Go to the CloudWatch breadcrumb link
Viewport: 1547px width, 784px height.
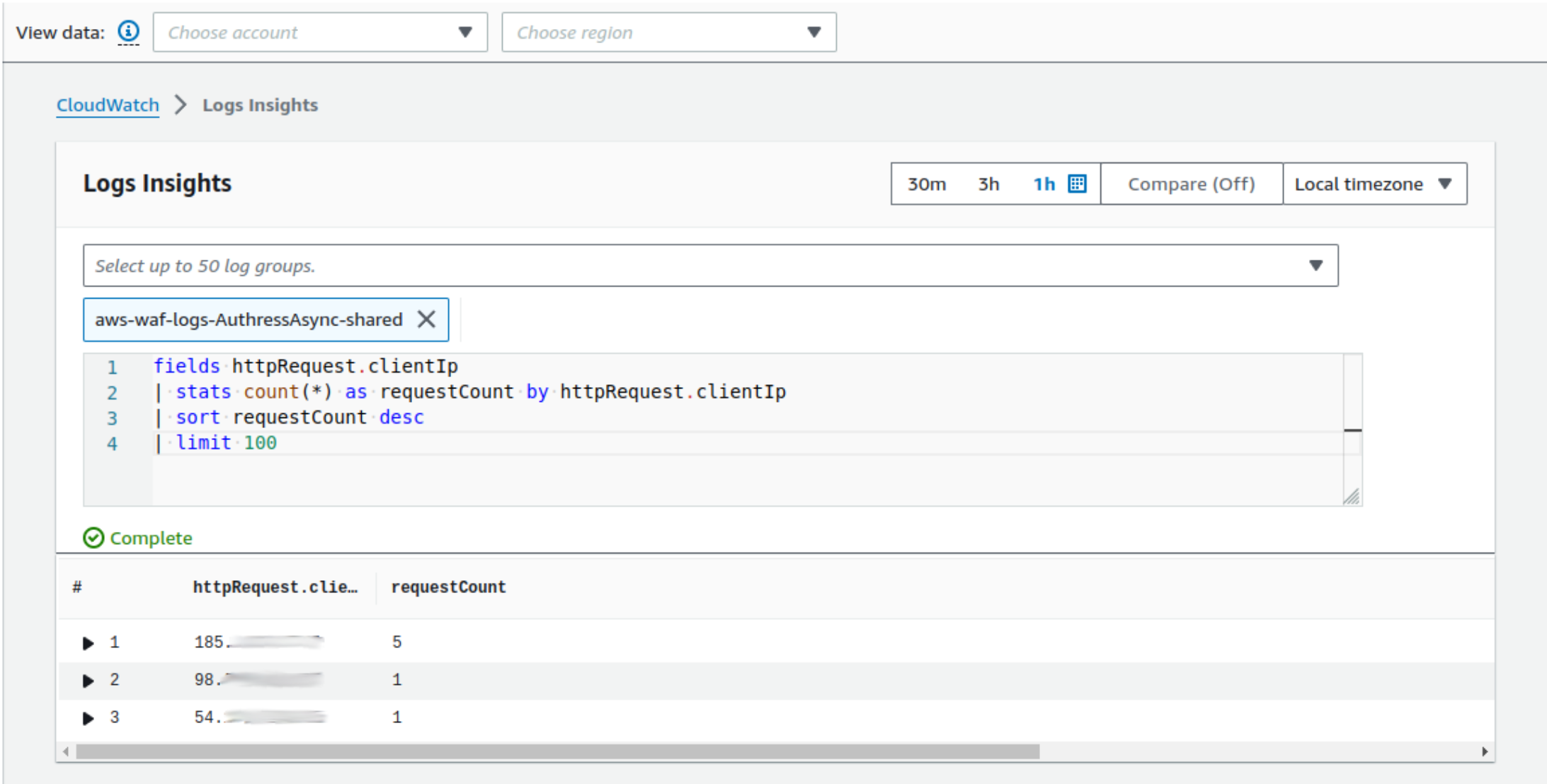(x=108, y=105)
